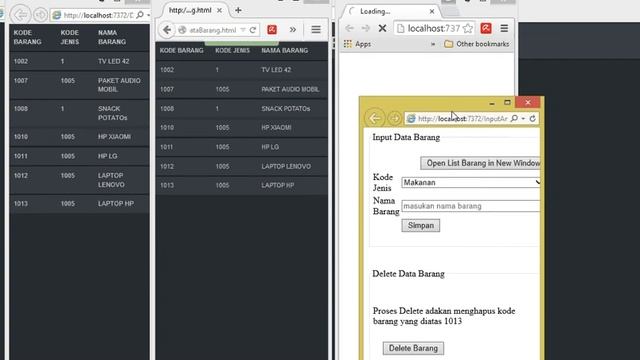Click Chrome address bar localhost URL
The image size is (640, 360).
coord(433,29)
